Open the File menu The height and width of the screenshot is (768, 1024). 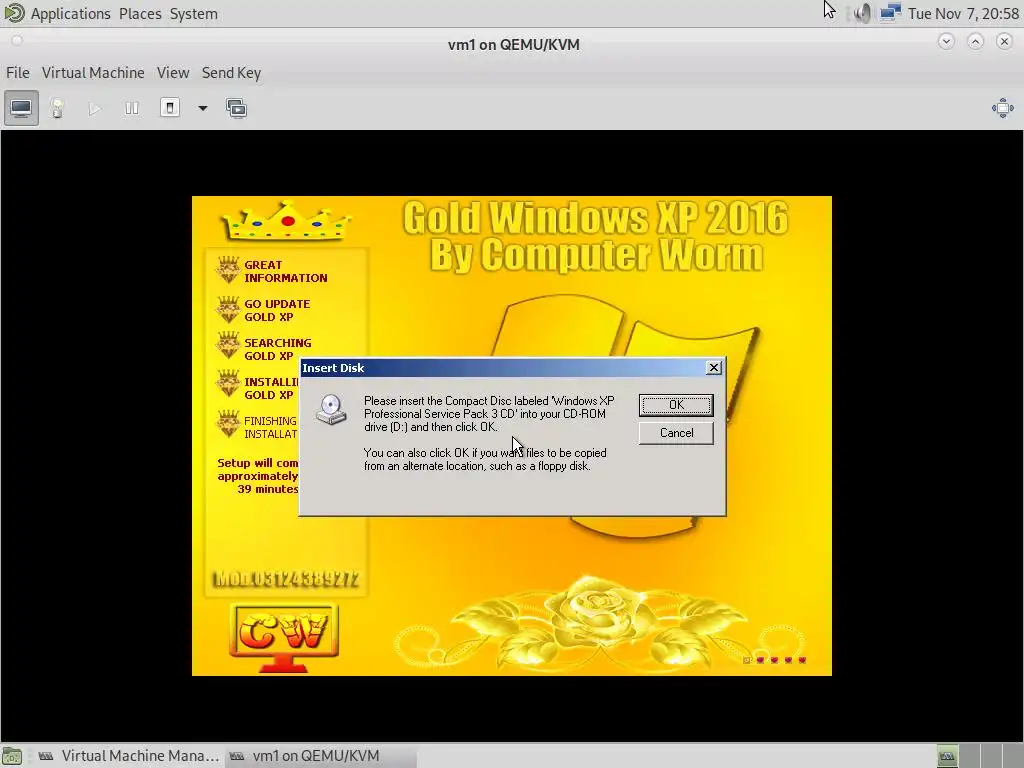click(x=18, y=72)
